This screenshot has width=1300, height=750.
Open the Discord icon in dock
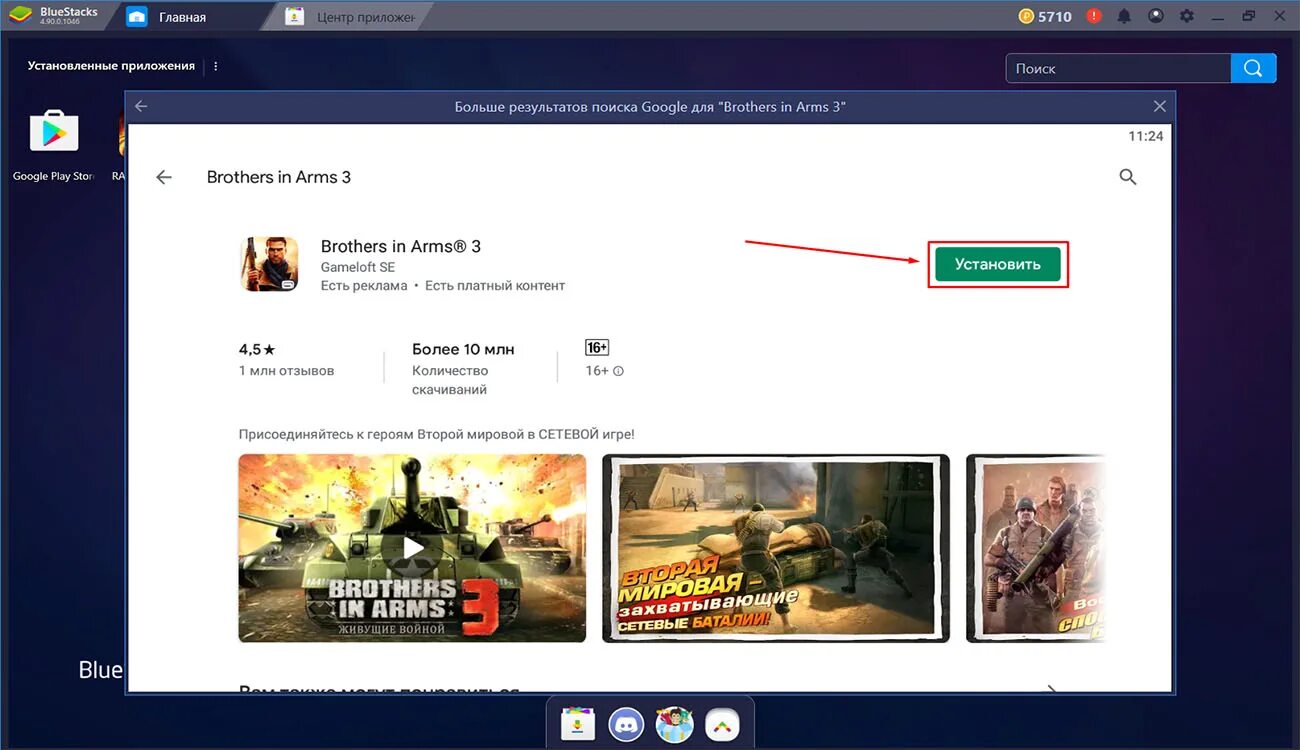pos(626,723)
